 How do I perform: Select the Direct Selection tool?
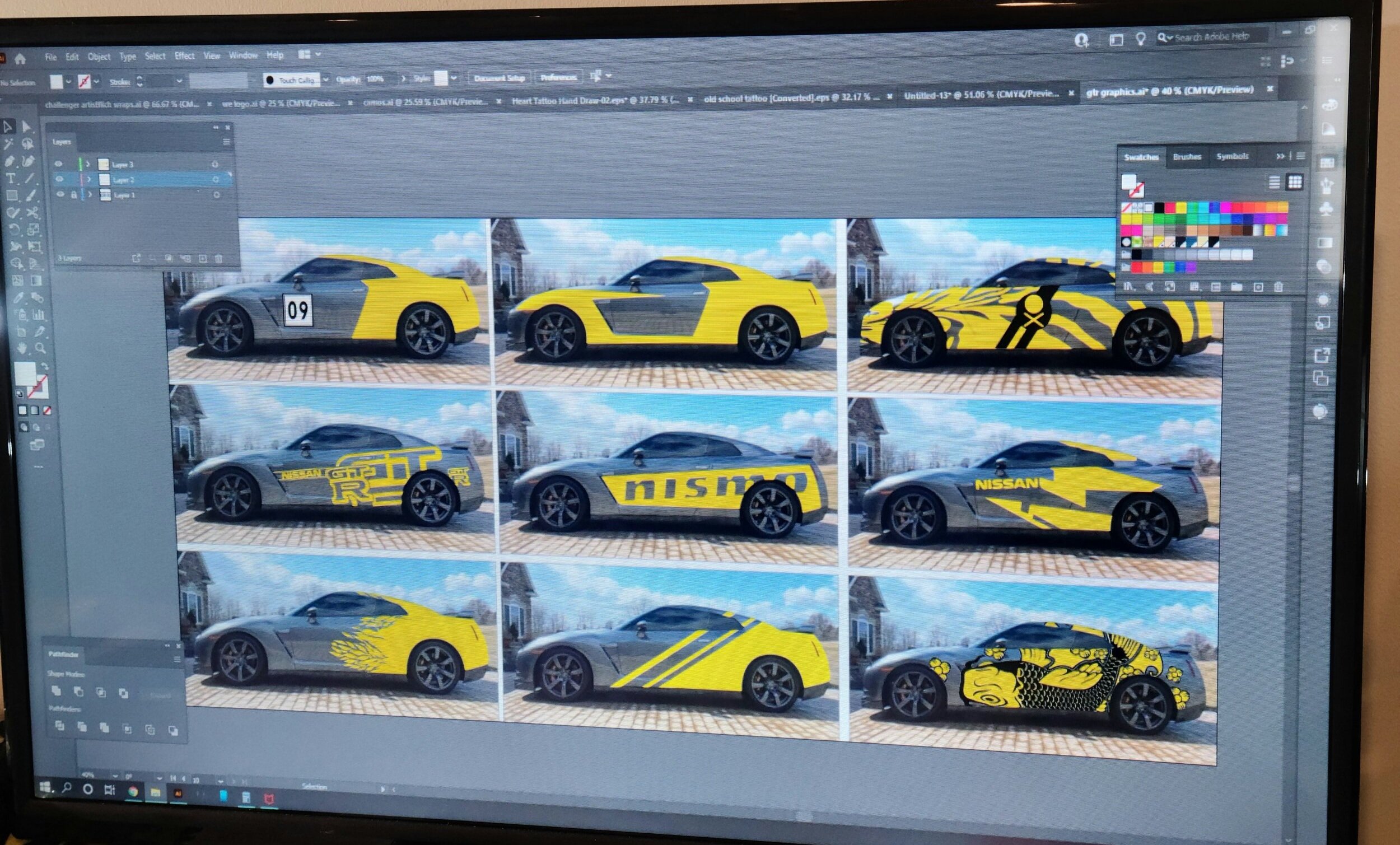click(26, 127)
